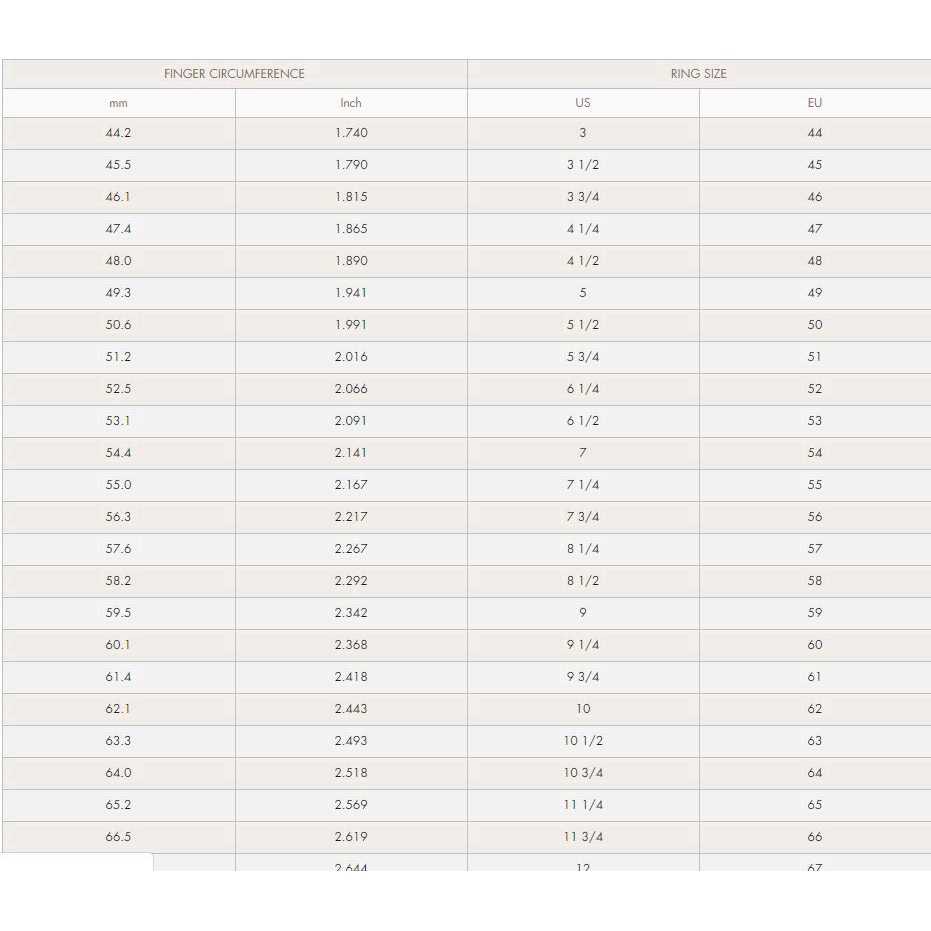Click the EU column header
931x931 pixels.
(814, 103)
